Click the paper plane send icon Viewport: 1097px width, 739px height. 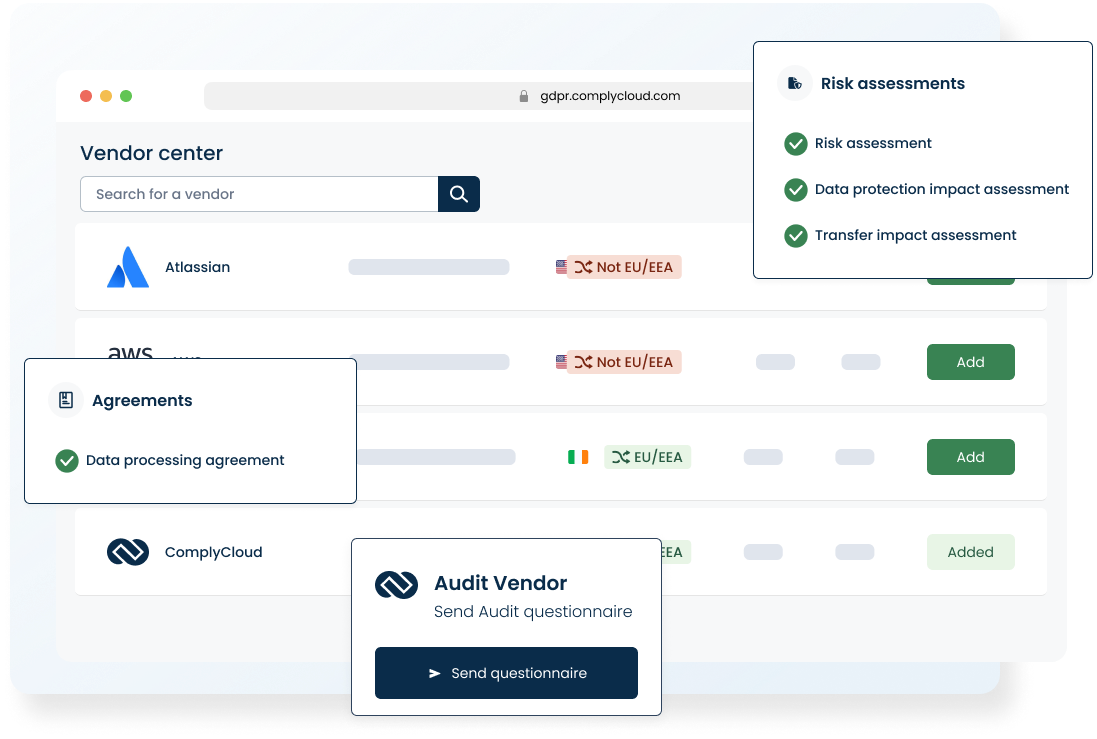[x=434, y=673]
